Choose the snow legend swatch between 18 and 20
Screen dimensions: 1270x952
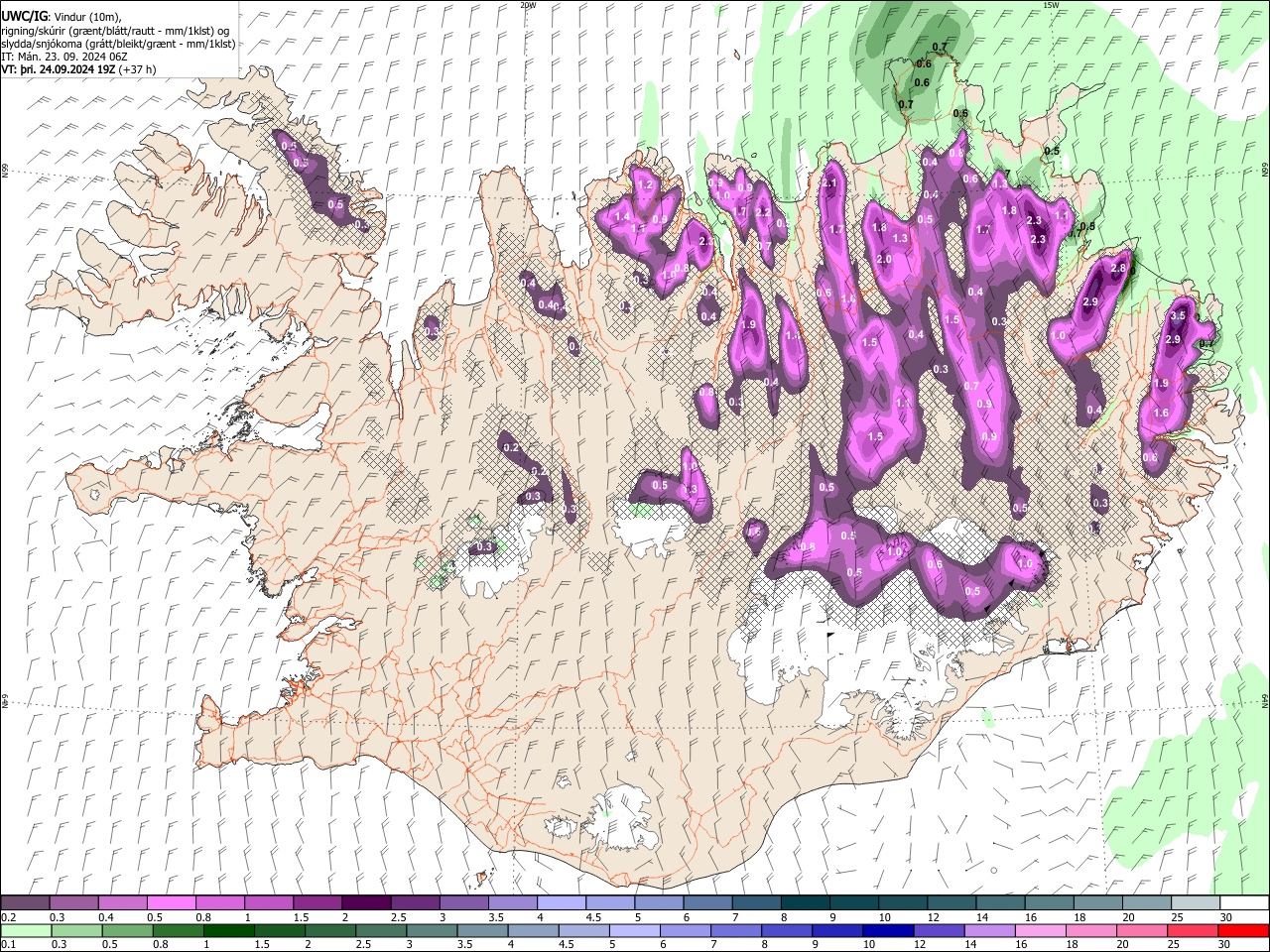click(1098, 902)
